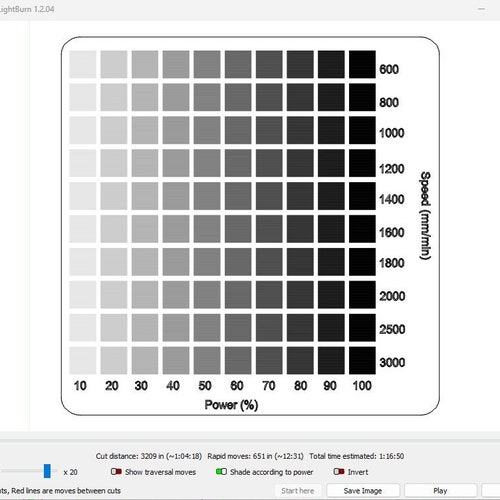Image resolution: width=500 pixels, height=500 pixels.
Task: Click the Power (%) axis label
Action: 231,405
